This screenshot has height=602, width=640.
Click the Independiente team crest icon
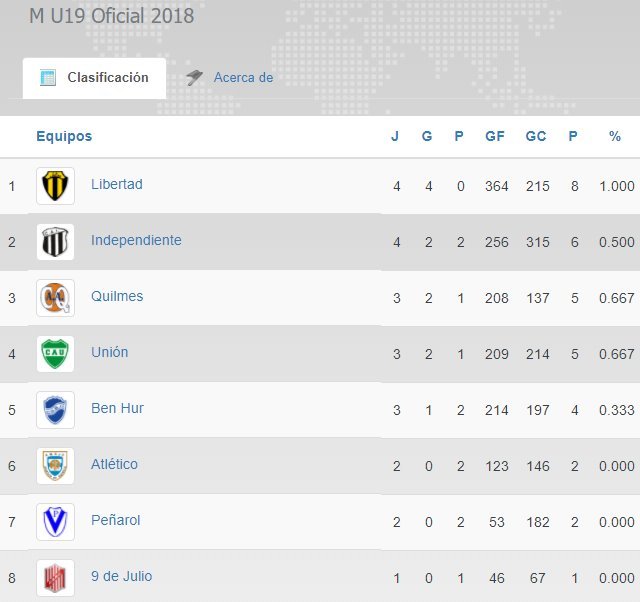(55, 242)
